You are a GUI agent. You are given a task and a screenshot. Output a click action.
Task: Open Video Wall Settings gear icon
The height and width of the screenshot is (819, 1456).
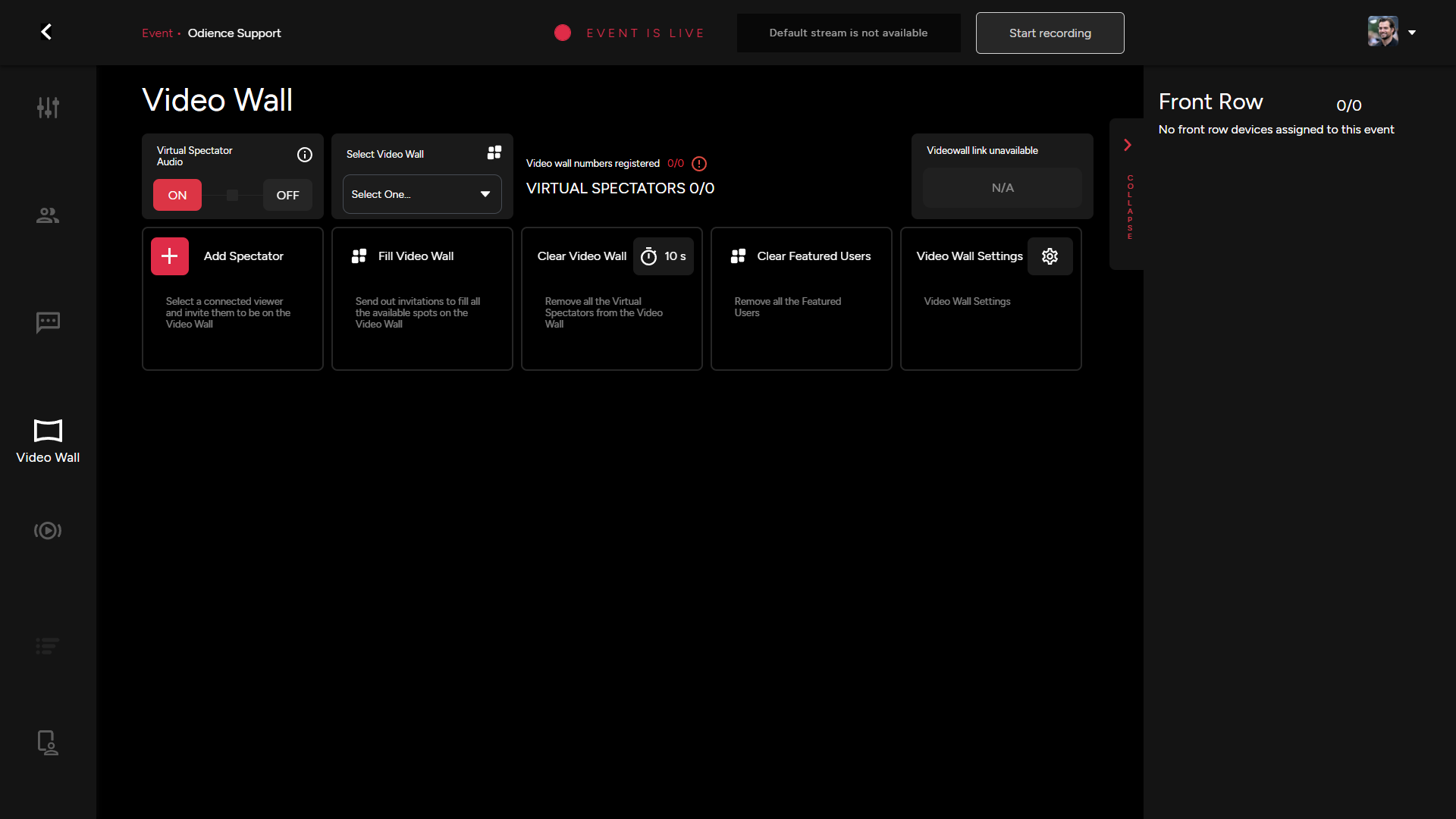click(1050, 256)
